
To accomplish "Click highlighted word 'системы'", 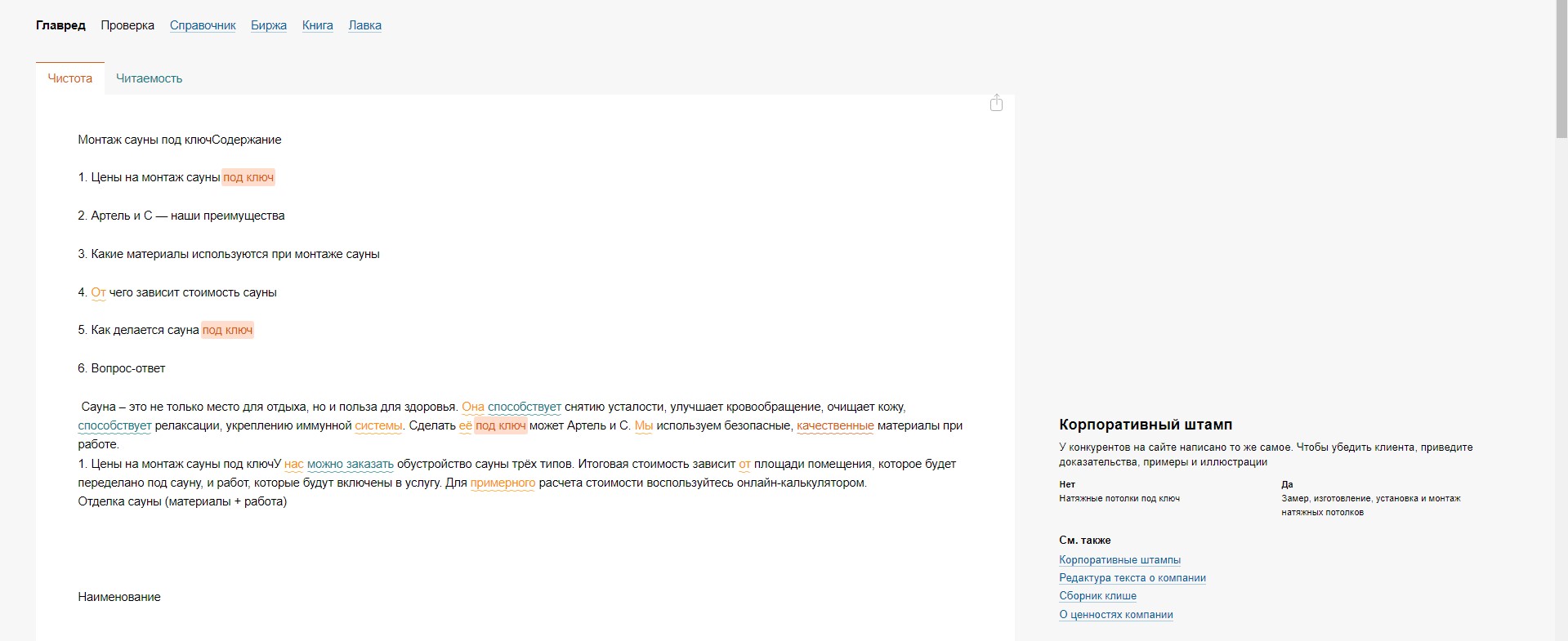I will point(378,425).
